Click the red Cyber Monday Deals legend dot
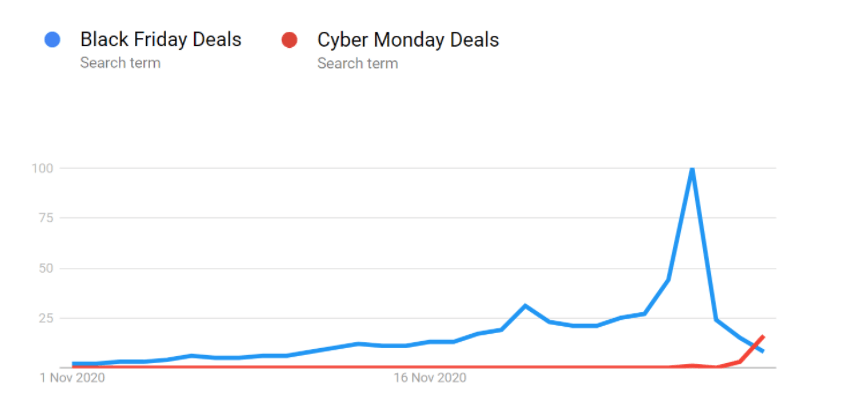 click(x=289, y=40)
